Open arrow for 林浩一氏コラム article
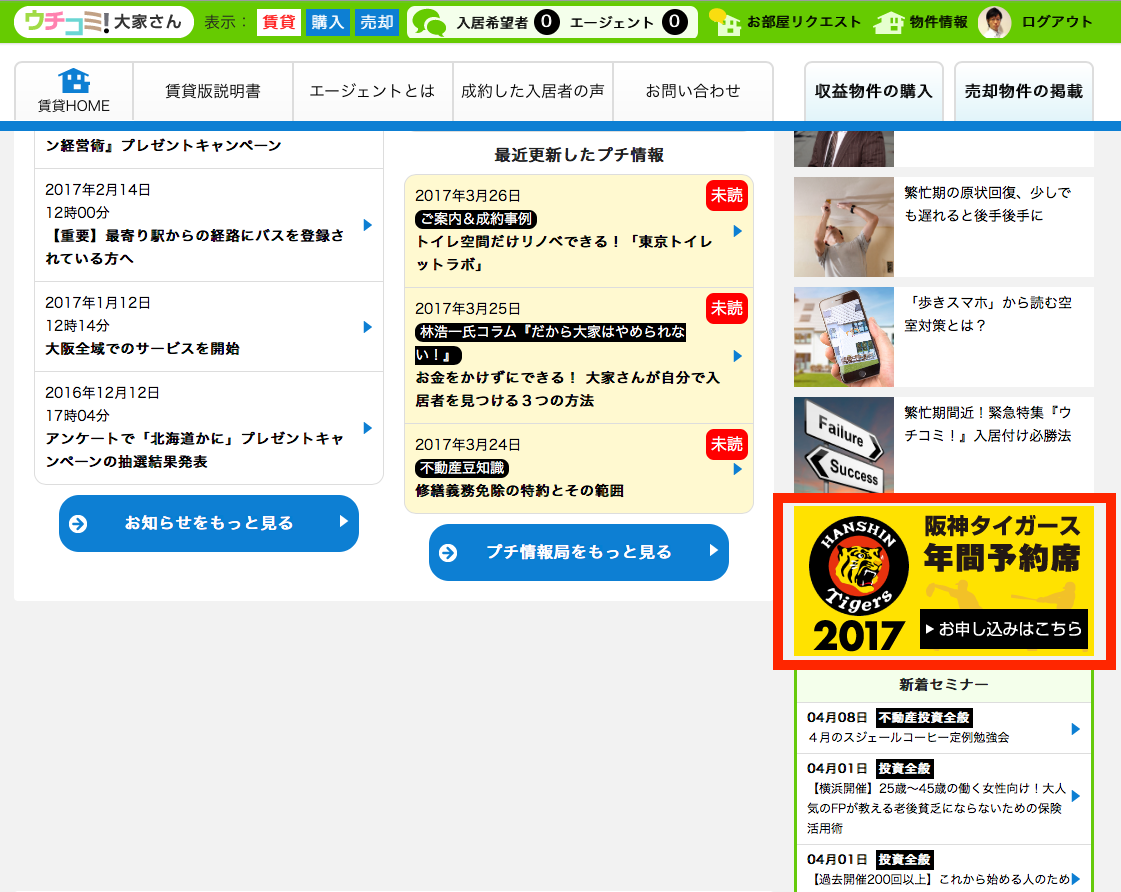The image size is (1121, 892). 738,356
